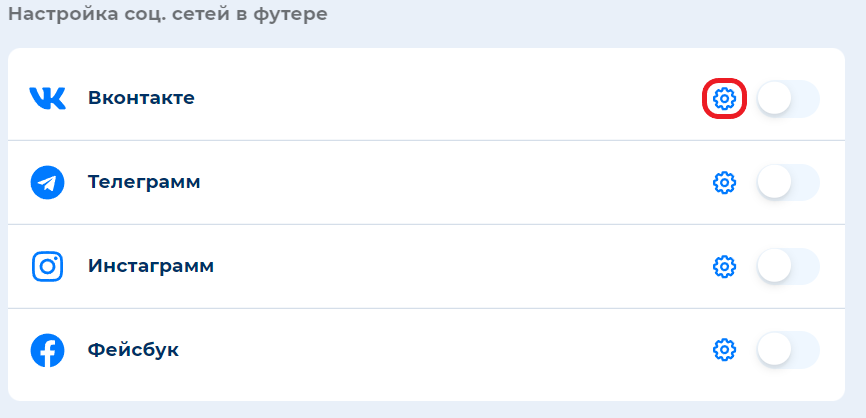Open Фейсбук settings gear
Screen dimensions: 866x418
(x=724, y=350)
